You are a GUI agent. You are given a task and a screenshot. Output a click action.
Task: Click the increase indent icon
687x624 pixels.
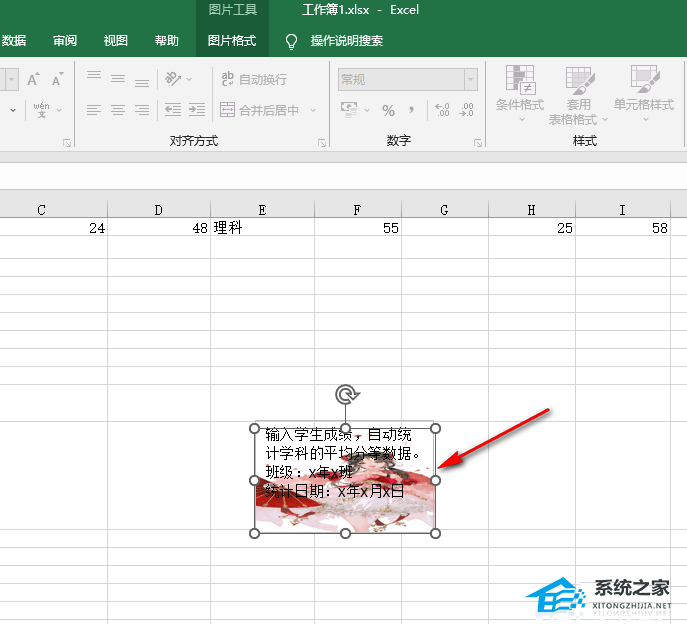(197, 110)
